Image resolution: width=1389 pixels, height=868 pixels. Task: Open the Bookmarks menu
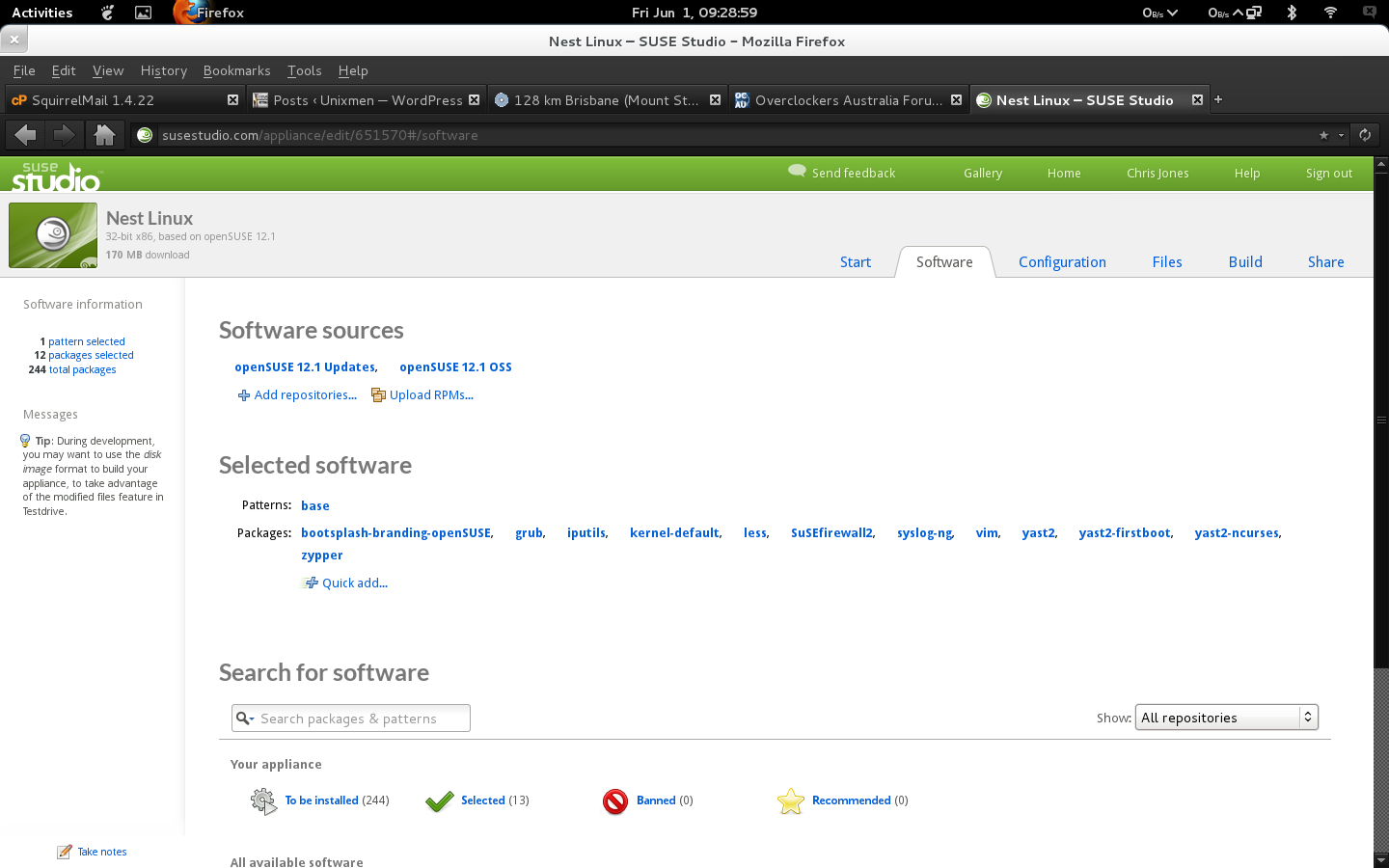point(236,70)
